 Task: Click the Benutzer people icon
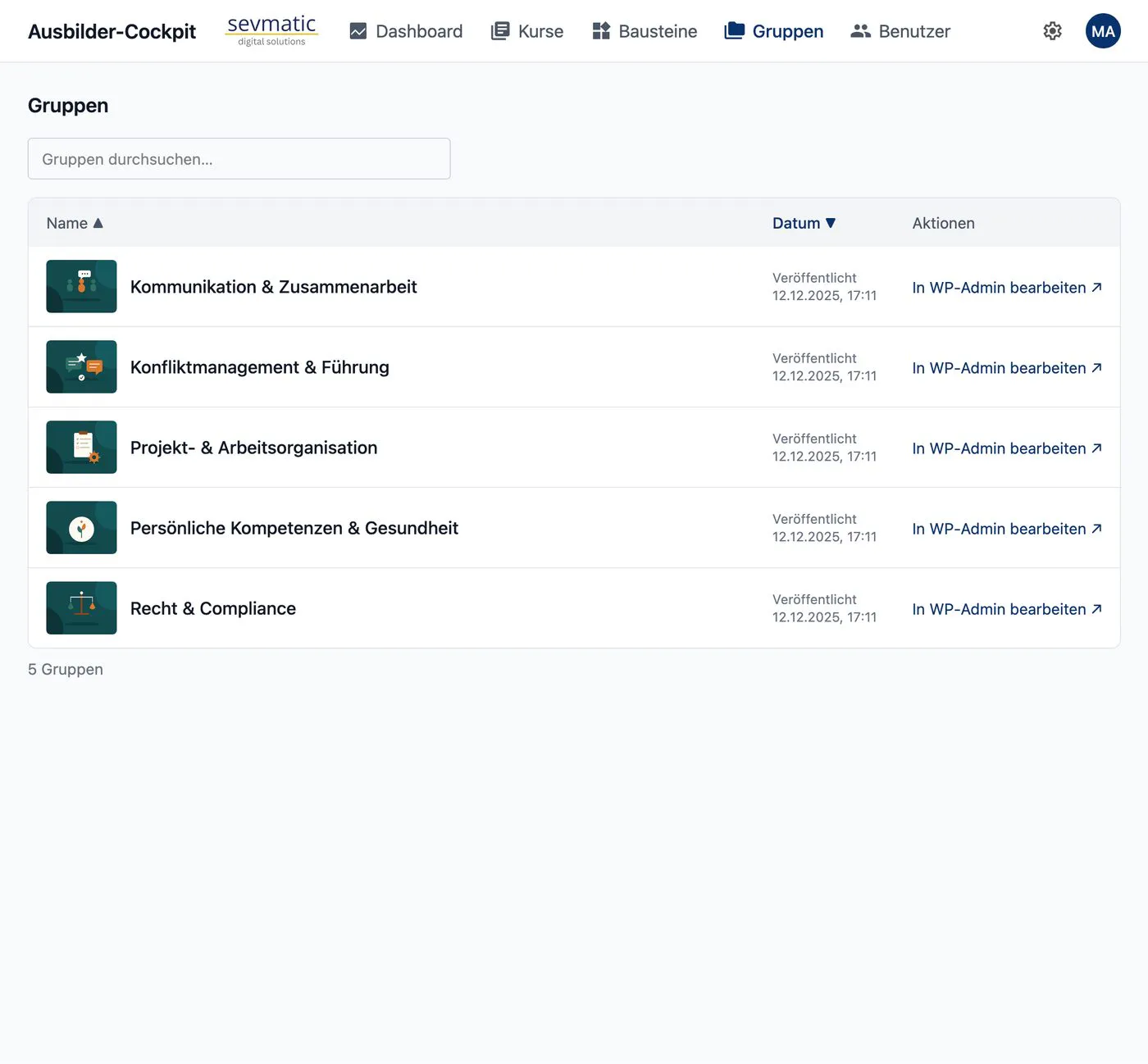[x=860, y=31]
